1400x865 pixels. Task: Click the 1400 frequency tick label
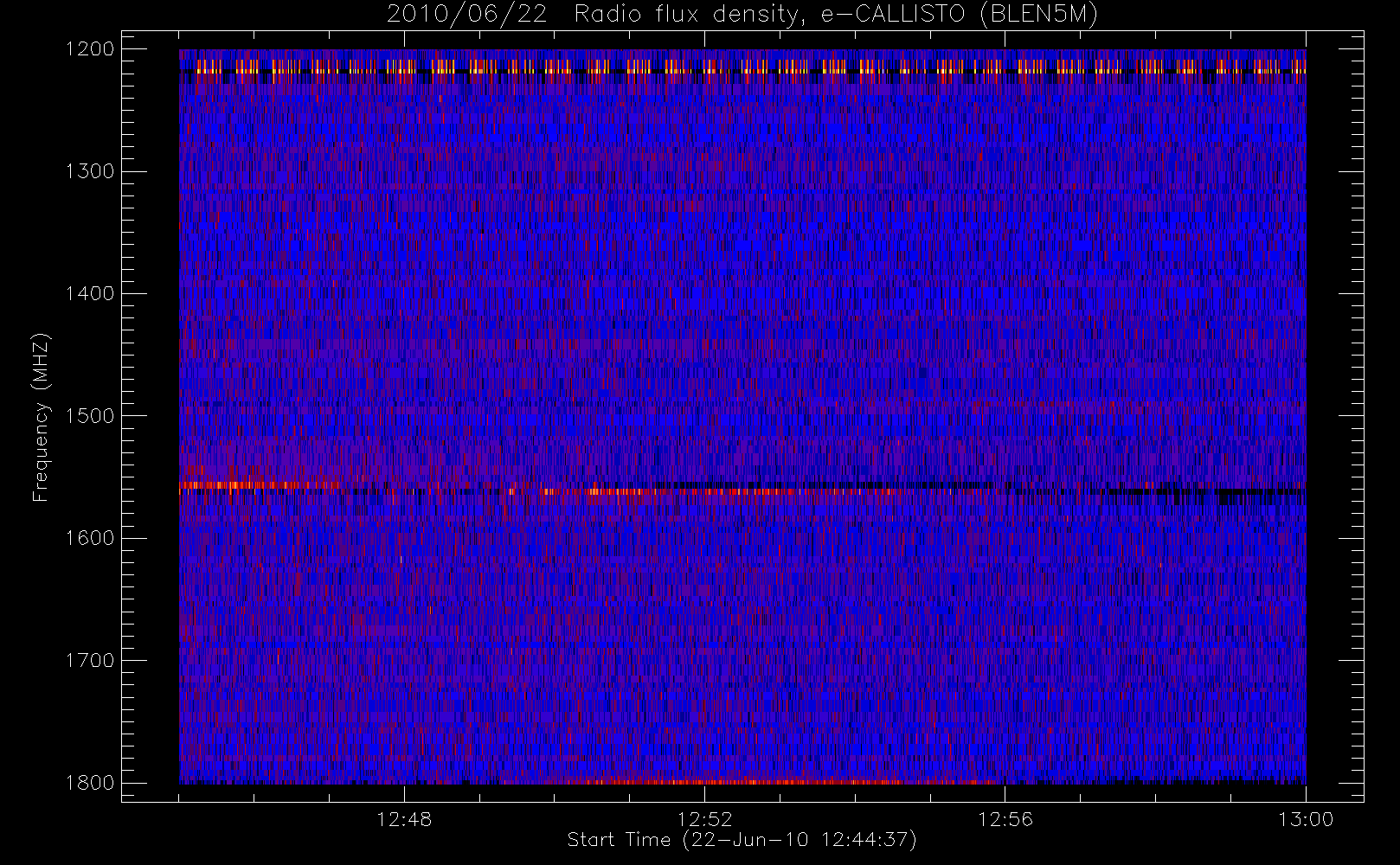coord(90,294)
